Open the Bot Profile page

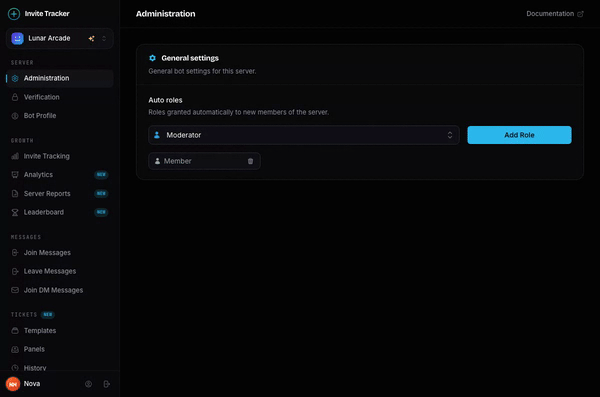[60, 116]
